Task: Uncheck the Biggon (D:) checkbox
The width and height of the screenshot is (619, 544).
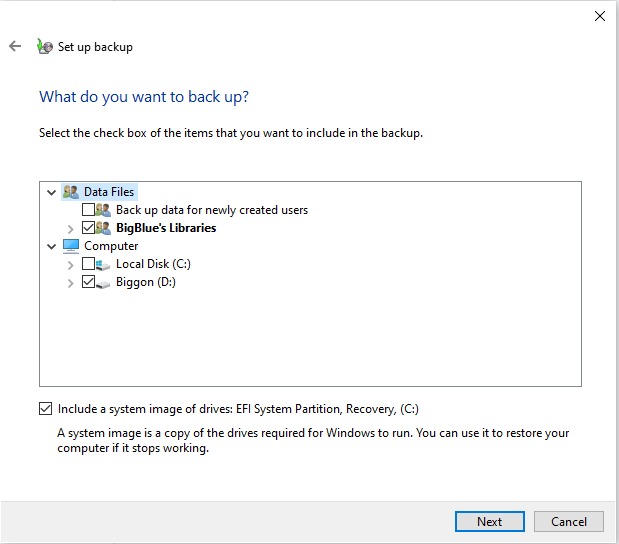Action: (x=88, y=282)
